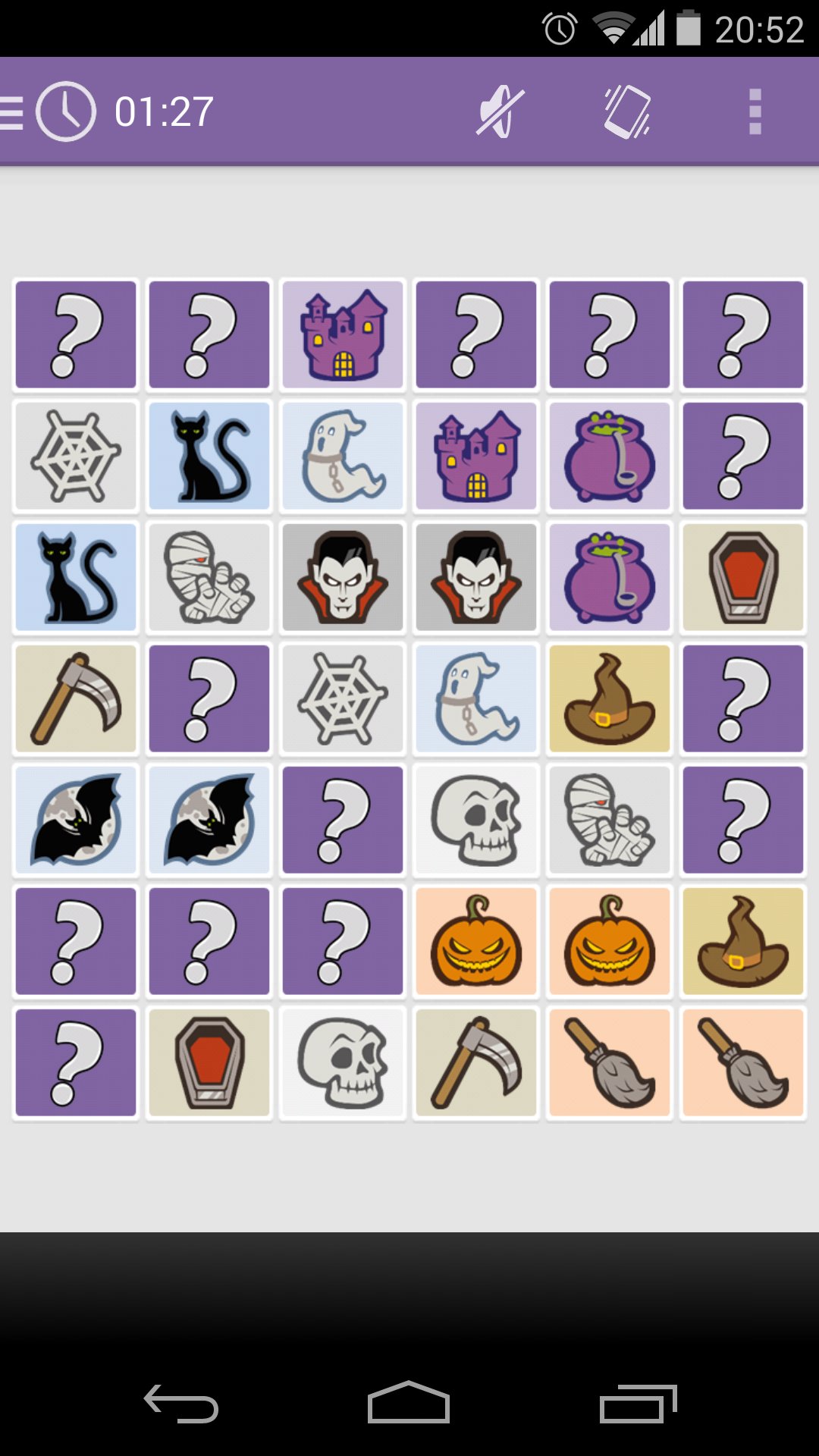Tap the Android home navigation button
The width and height of the screenshot is (819, 1456).
tap(409, 1402)
